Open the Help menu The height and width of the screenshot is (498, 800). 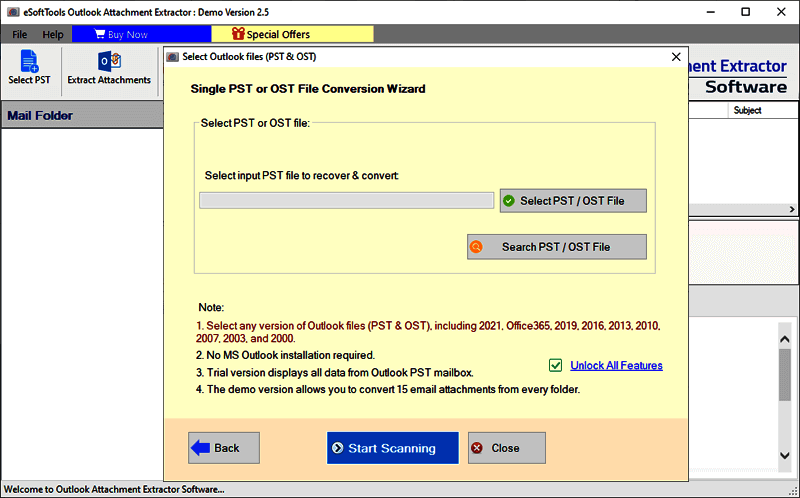[x=53, y=35]
